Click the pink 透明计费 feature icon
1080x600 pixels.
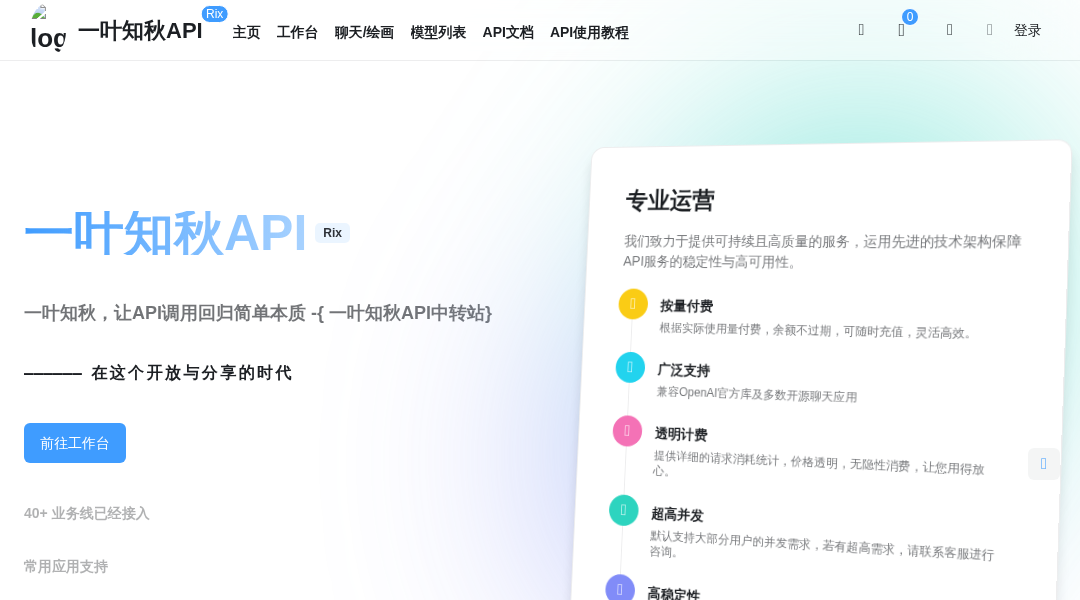click(x=627, y=430)
